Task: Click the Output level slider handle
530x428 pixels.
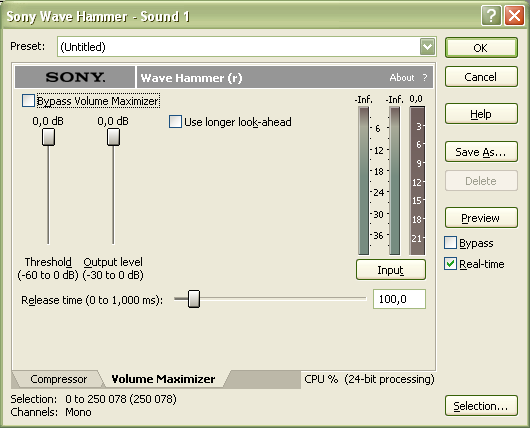Action: tap(113, 137)
